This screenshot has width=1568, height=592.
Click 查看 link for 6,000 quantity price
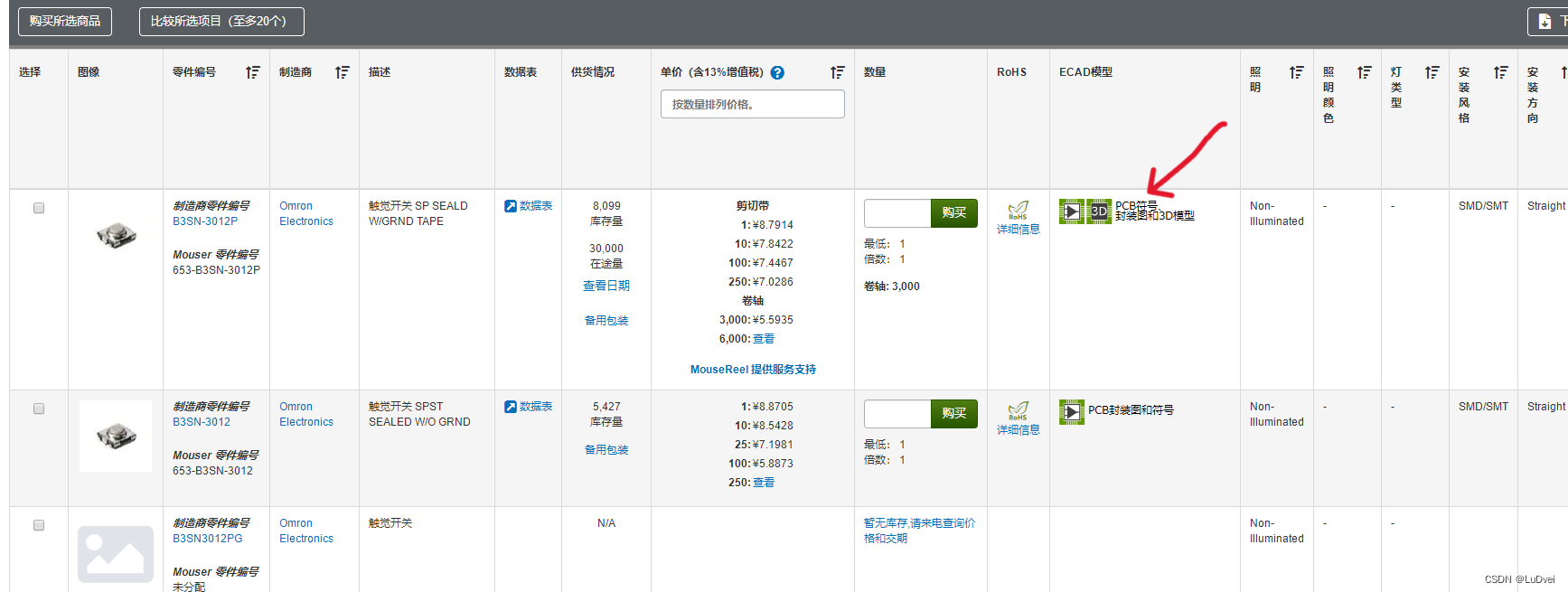pyautogui.click(x=764, y=339)
